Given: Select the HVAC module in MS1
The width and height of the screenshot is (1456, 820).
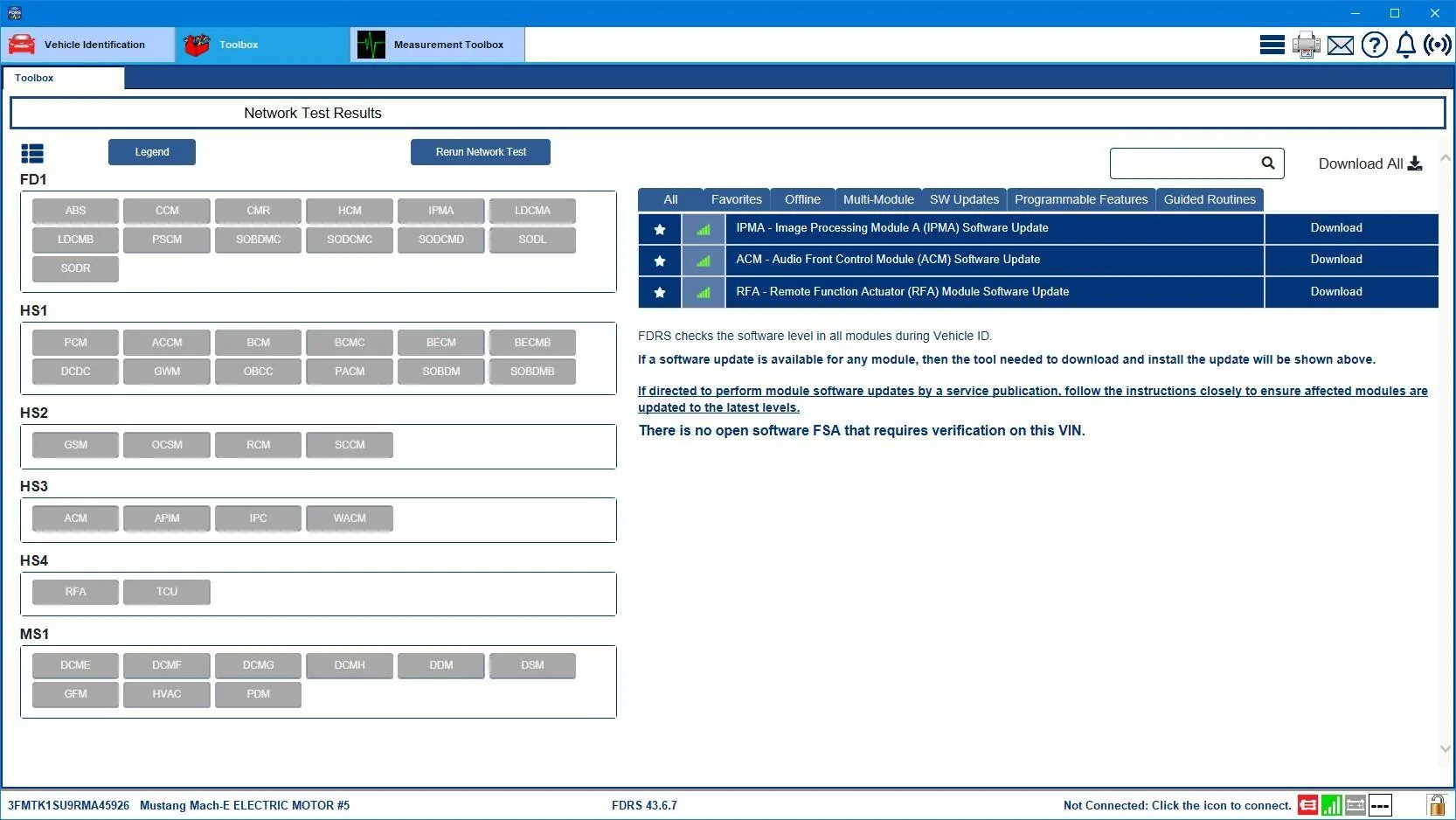Looking at the screenshot, I should [x=167, y=694].
